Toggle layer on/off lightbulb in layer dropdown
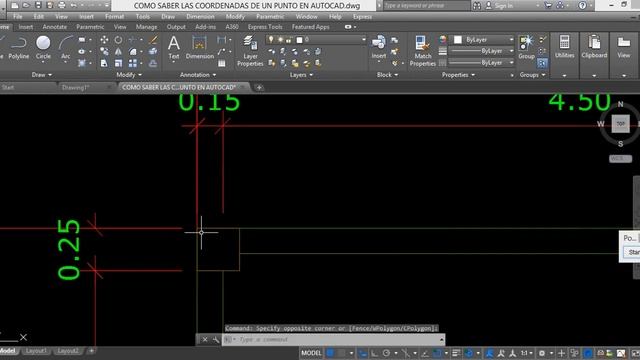Viewport: 640px width, 360px height. (x=271, y=40)
